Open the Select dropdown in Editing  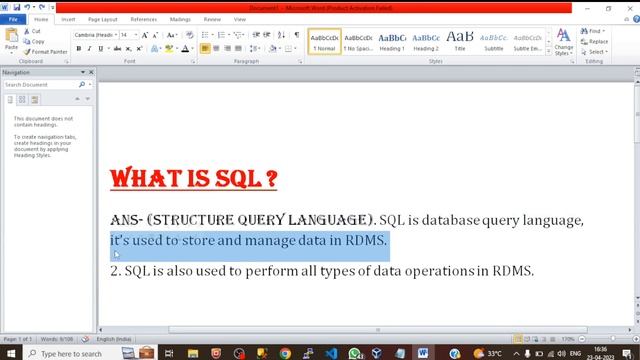point(595,52)
